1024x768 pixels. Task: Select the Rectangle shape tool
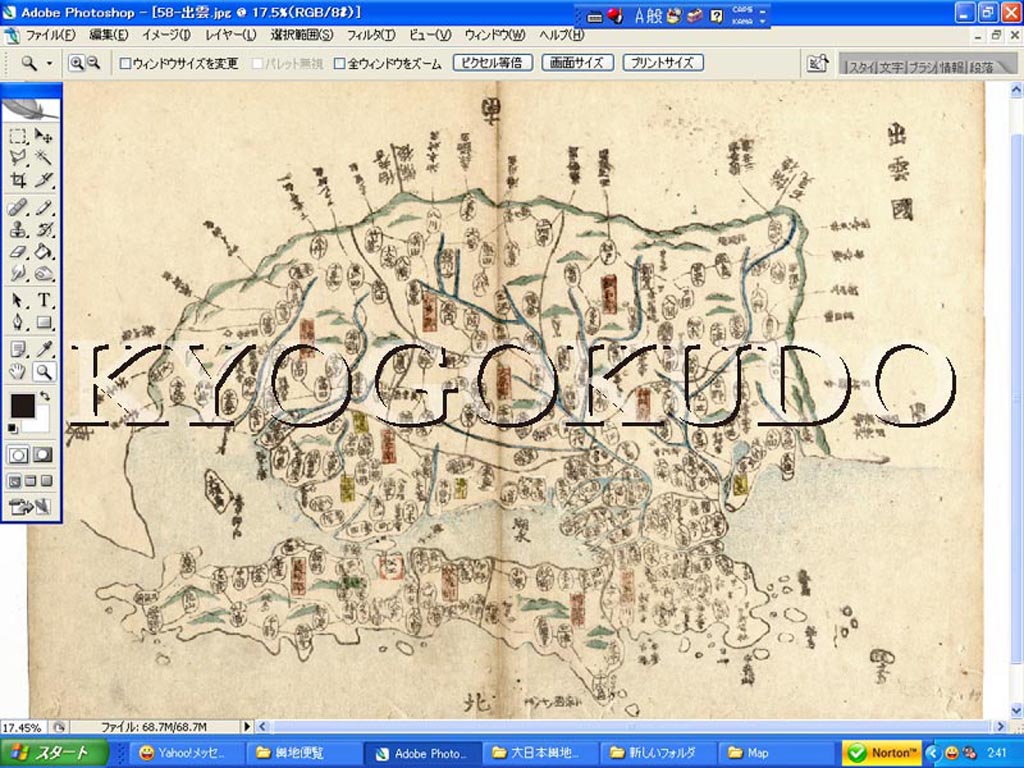click(43, 322)
